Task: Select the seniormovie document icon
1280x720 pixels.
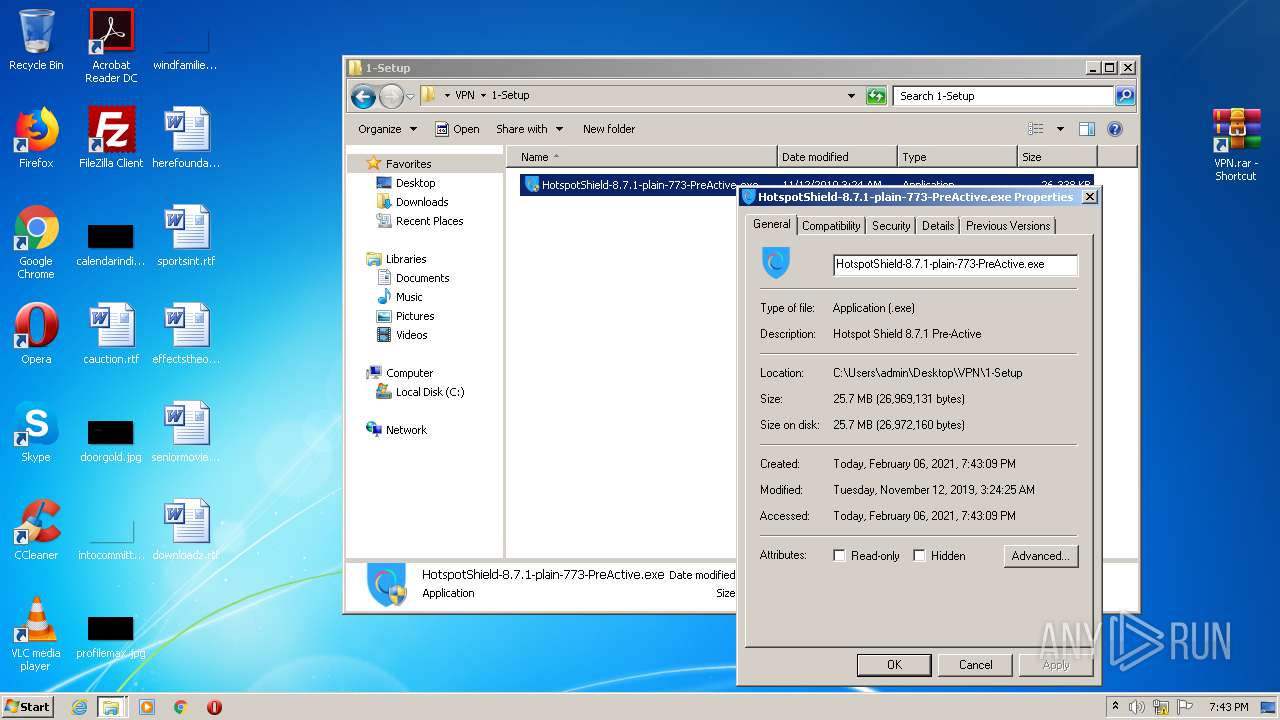Action: point(186,432)
